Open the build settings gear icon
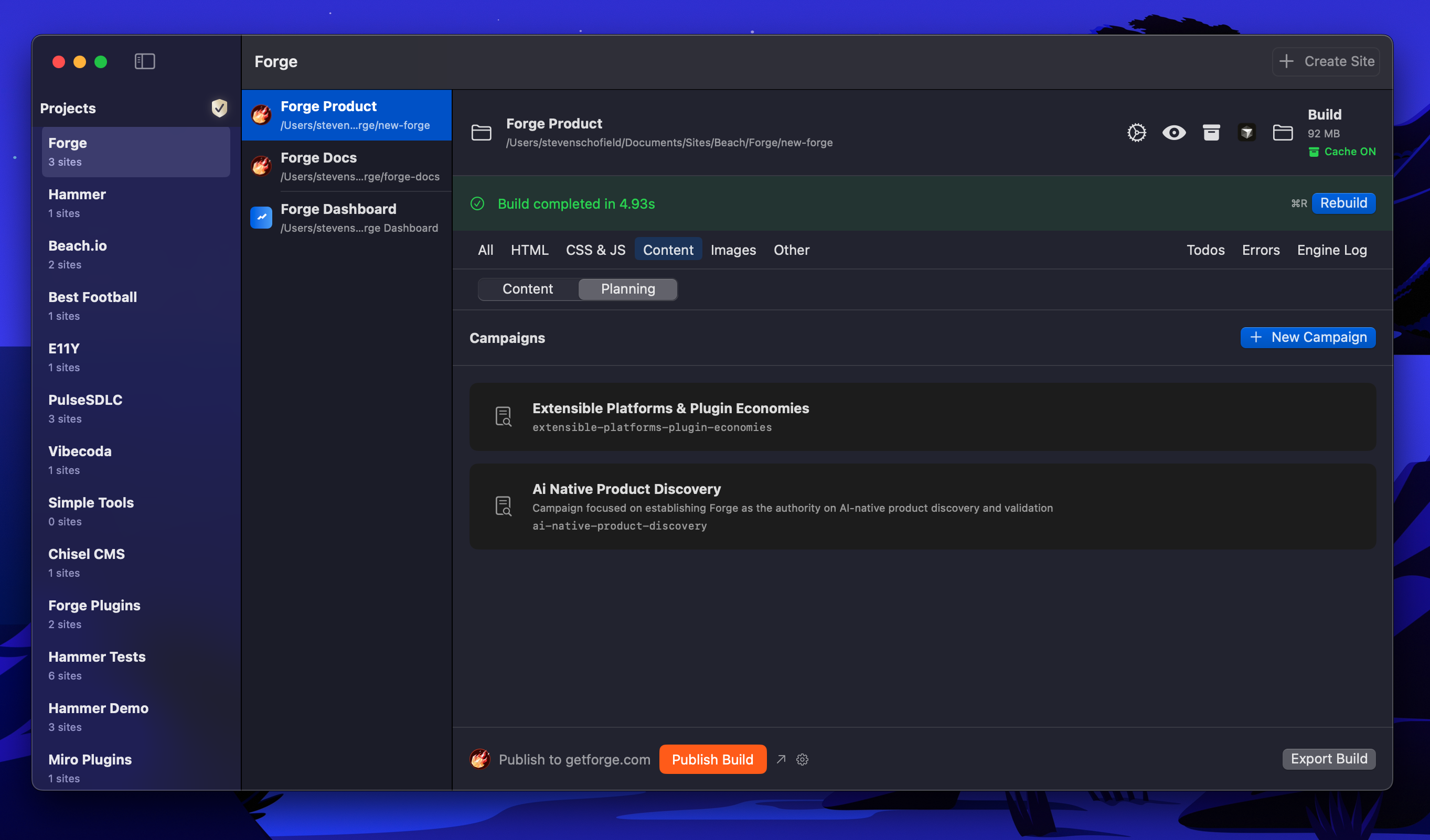The width and height of the screenshot is (1430, 840). 1137,132
